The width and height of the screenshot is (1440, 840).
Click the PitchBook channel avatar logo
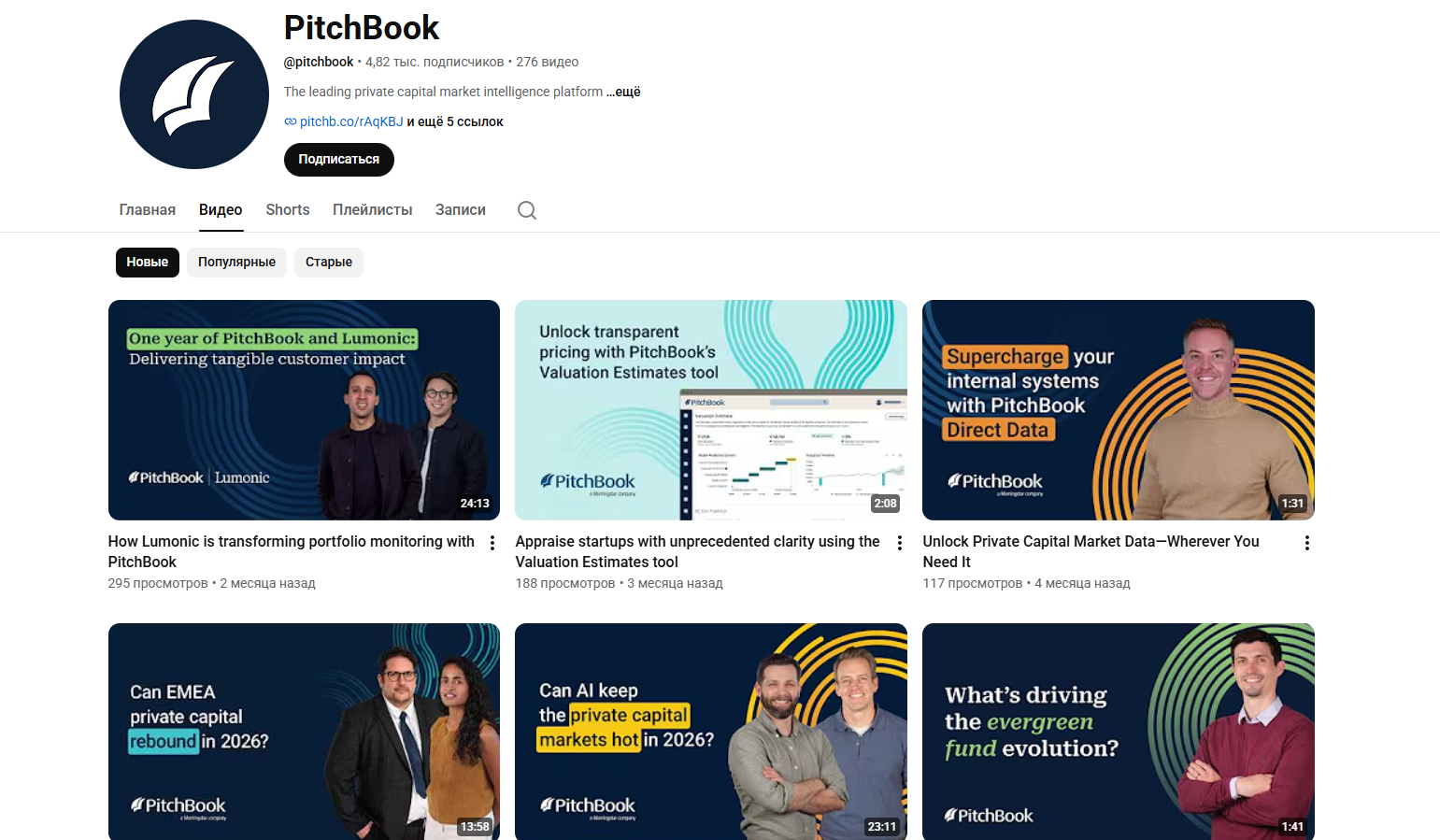point(194,94)
